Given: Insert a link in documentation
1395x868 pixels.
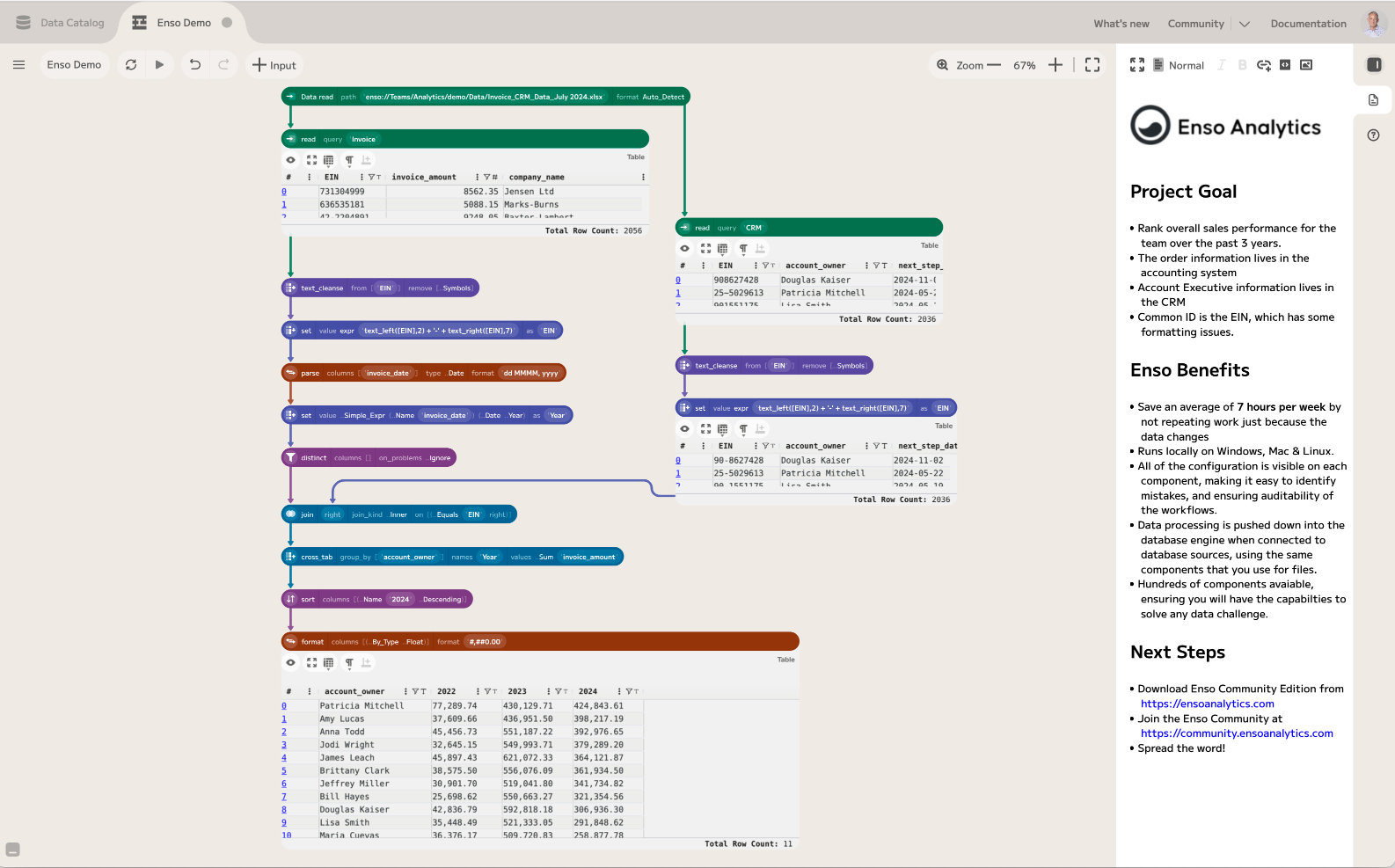Looking at the screenshot, I should pyautogui.click(x=1264, y=65).
